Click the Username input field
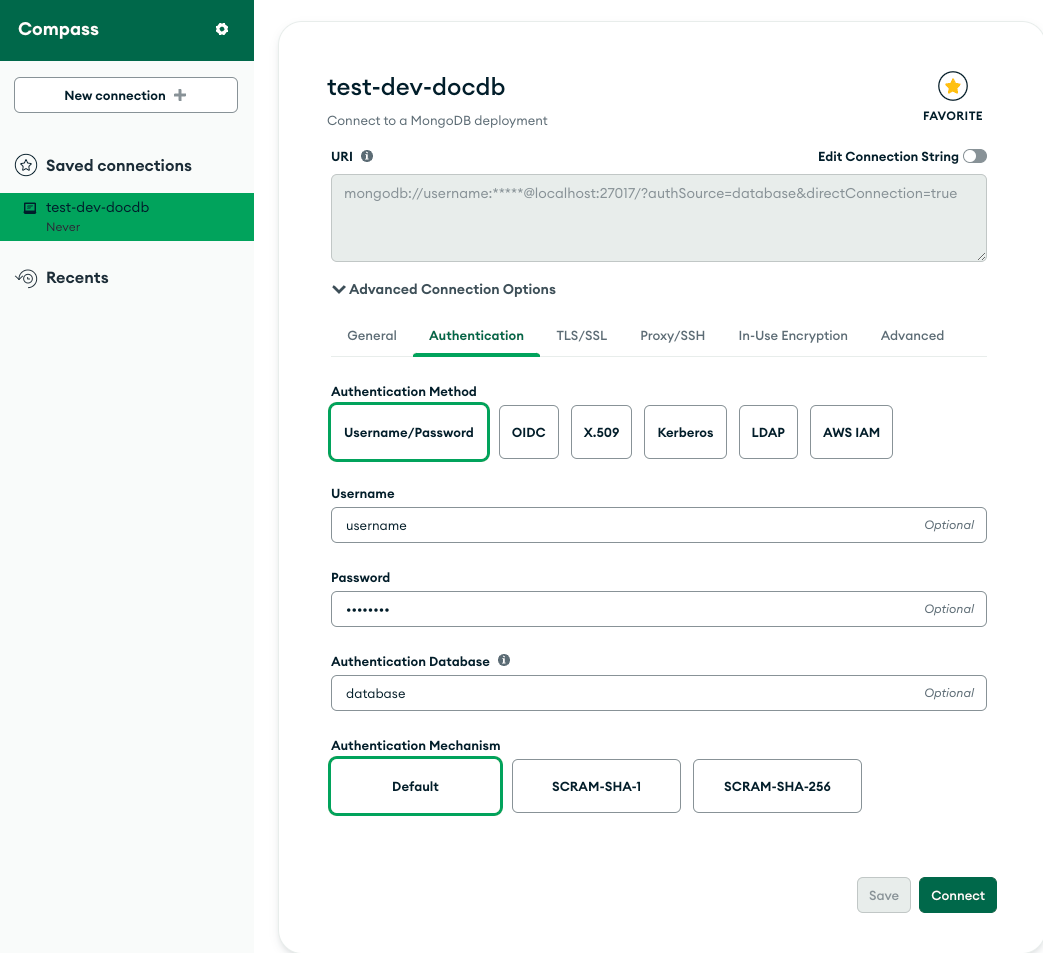The height and width of the screenshot is (953, 1043). click(659, 525)
